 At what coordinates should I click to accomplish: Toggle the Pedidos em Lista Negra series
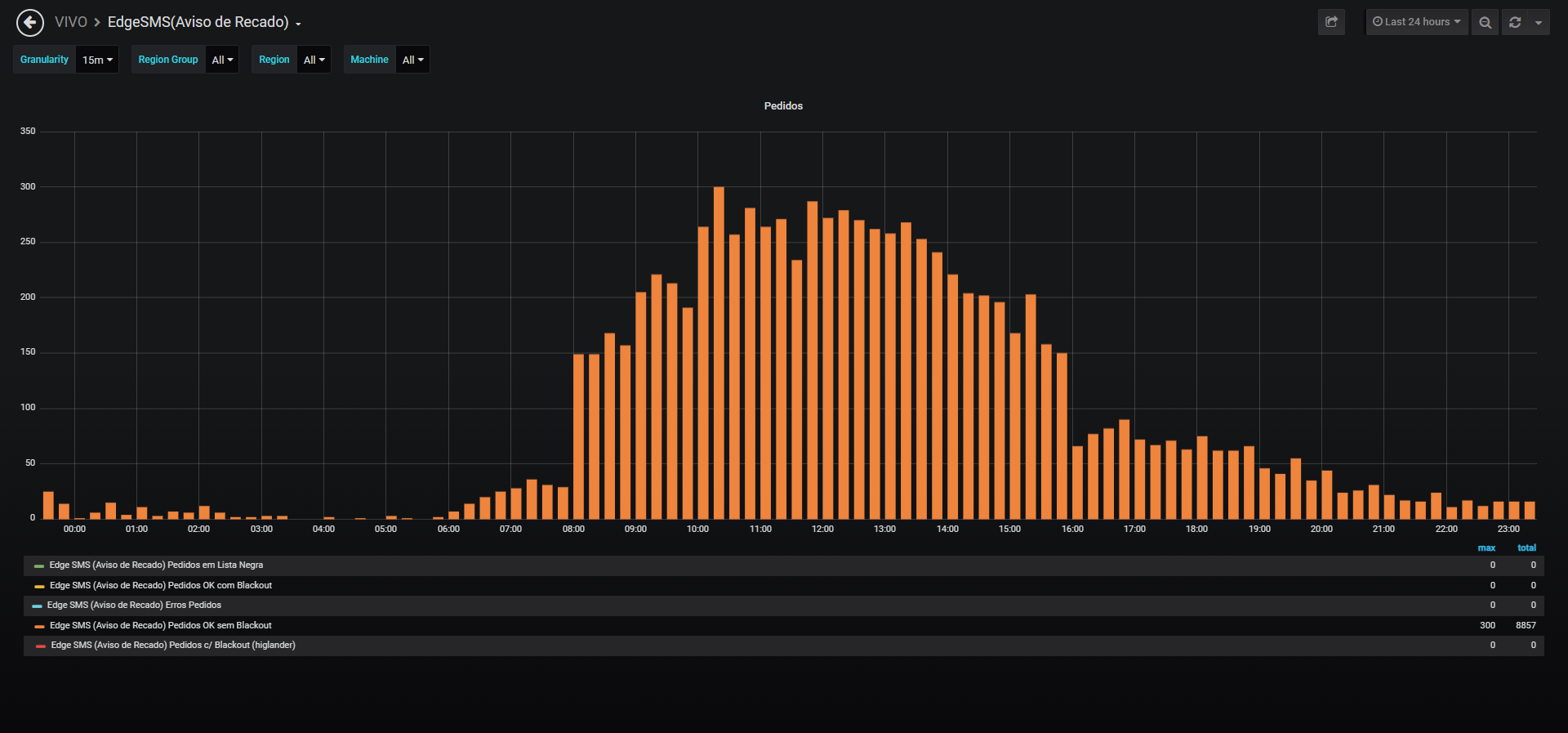click(x=156, y=565)
